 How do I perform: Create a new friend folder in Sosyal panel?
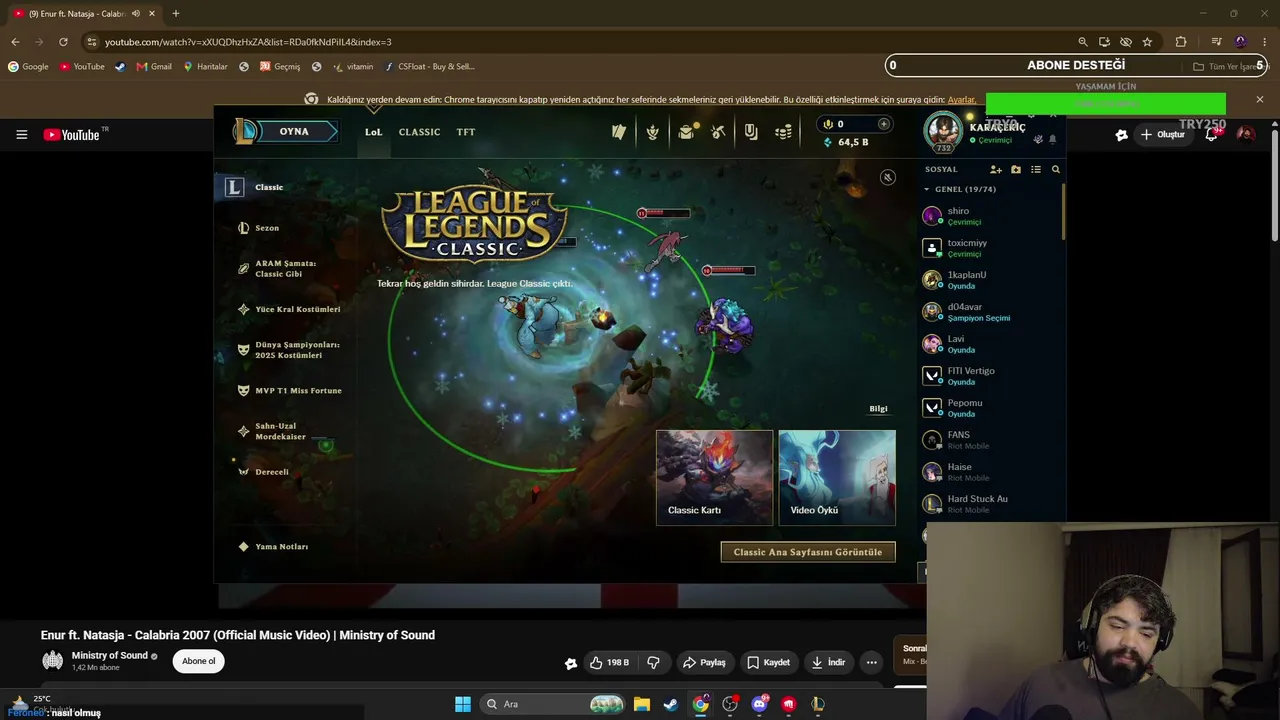tap(1016, 170)
